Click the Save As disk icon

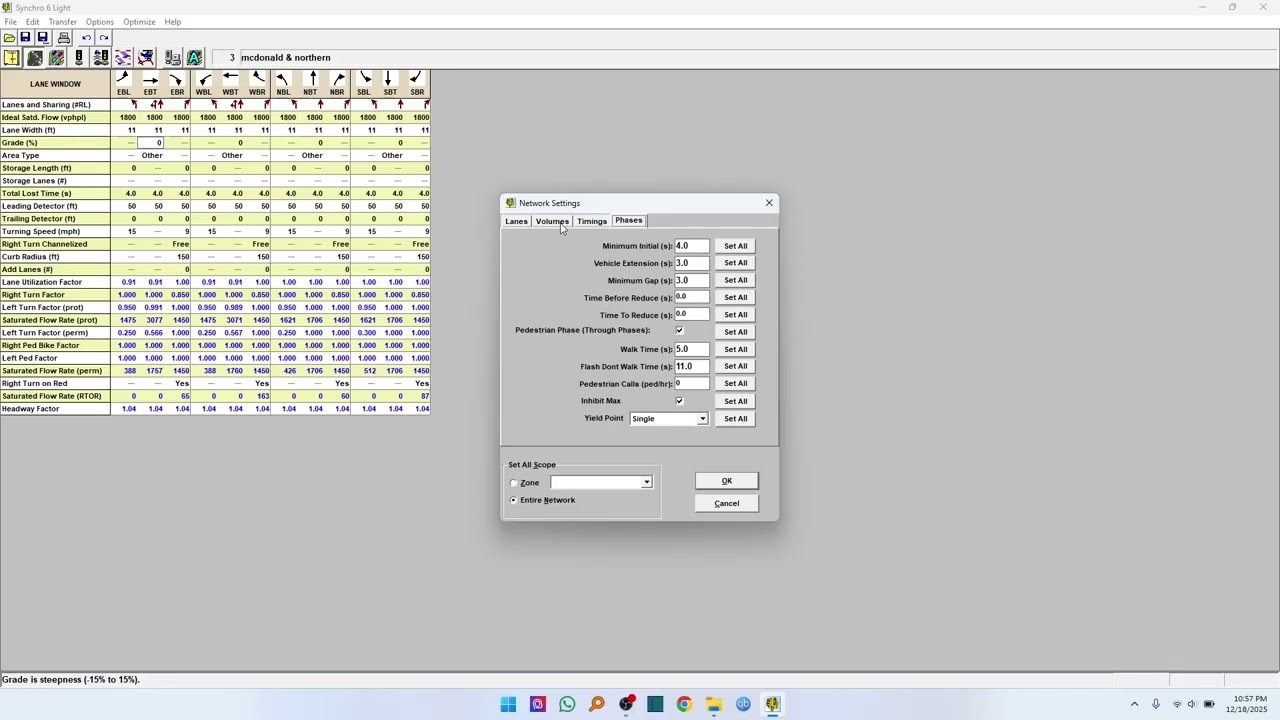(x=43, y=38)
